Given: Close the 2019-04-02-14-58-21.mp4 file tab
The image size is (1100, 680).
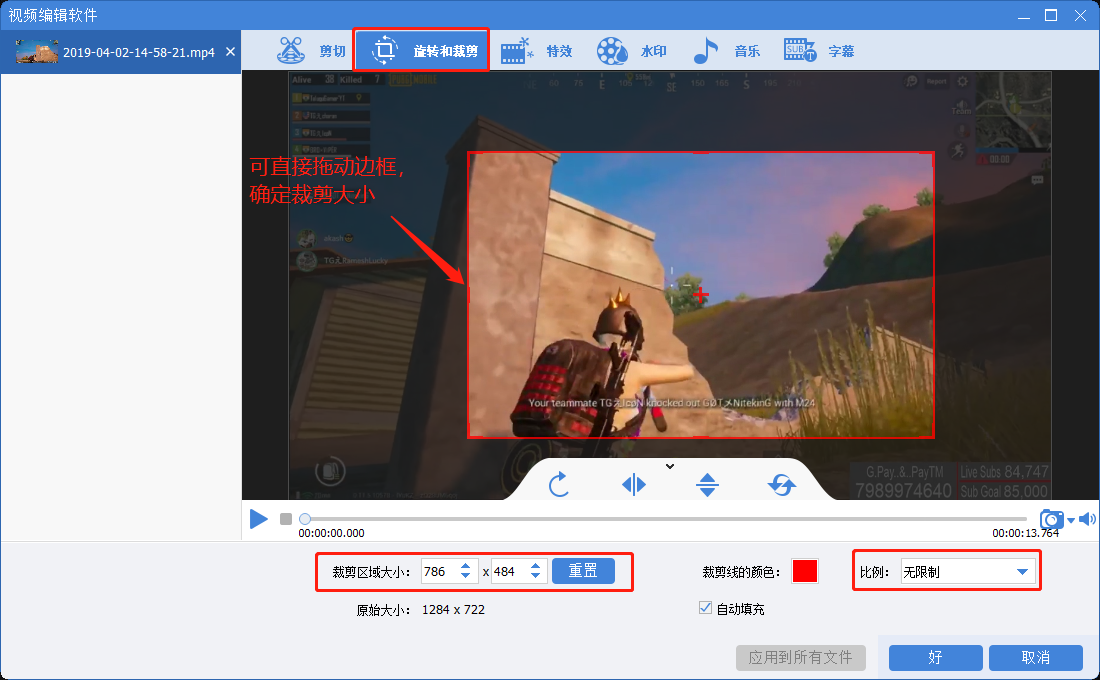Looking at the screenshot, I should (x=230, y=52).
